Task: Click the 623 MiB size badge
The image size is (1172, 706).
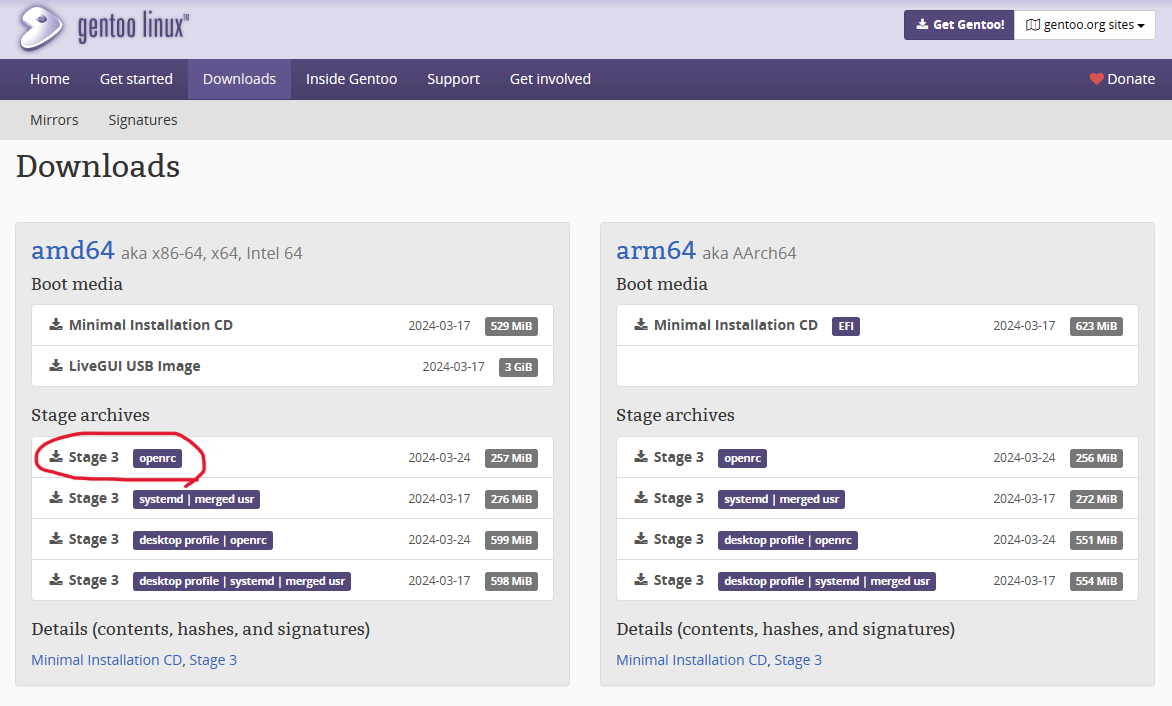Action: [1097, 326]
